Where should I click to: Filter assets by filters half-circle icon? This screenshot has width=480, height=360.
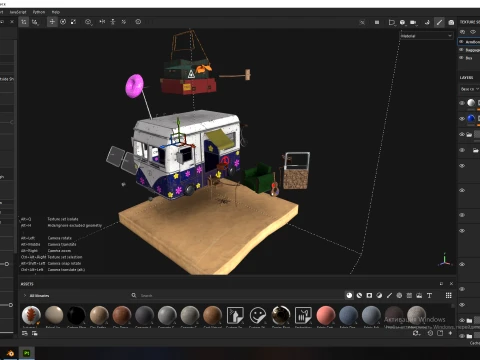pyautogui.click(x=379, y=295)
